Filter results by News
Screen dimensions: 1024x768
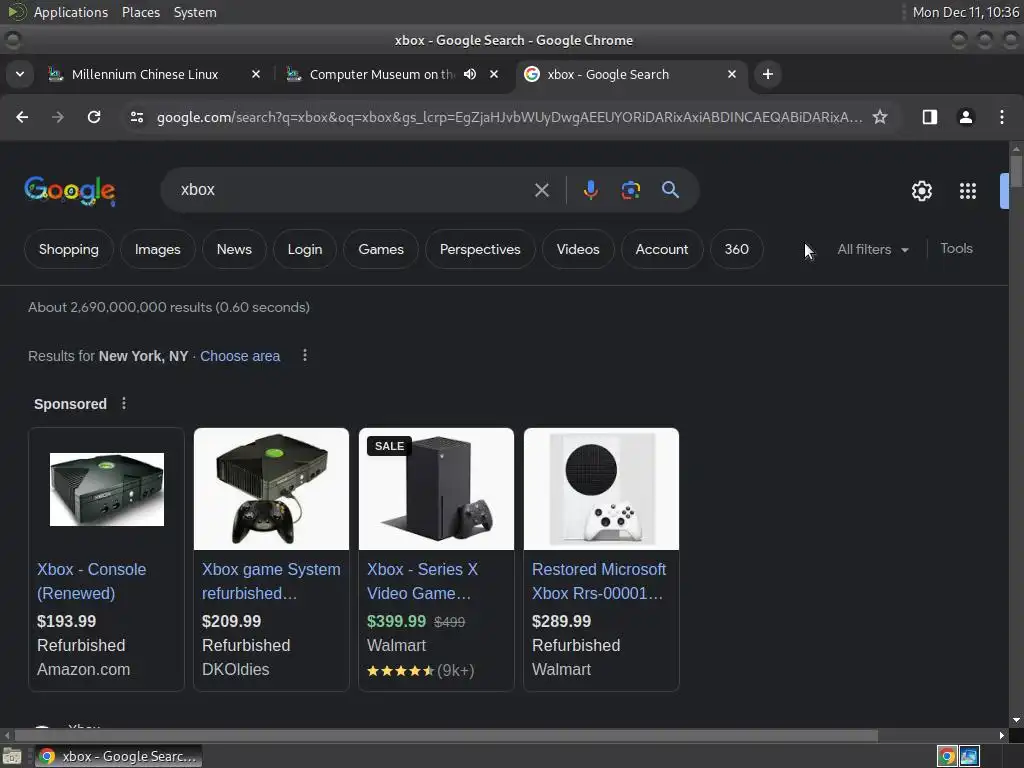[x=234, y=249]
